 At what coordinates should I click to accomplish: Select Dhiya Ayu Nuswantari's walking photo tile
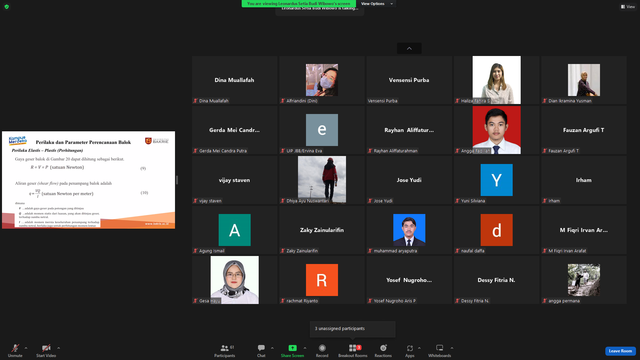(x=322, y=180)
